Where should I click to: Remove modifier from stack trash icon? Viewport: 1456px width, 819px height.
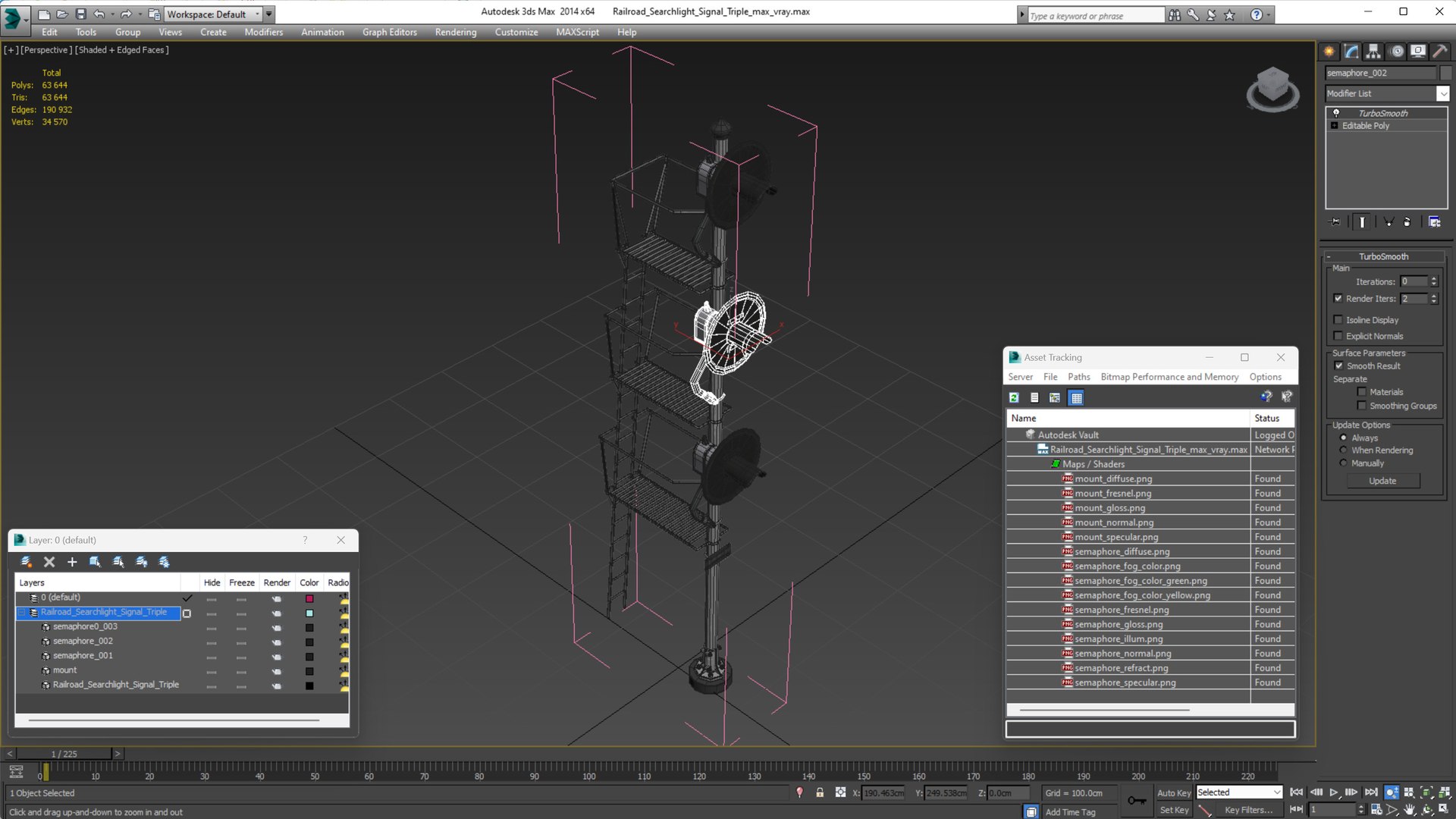pyautogui.click(x=1407, y=222)
